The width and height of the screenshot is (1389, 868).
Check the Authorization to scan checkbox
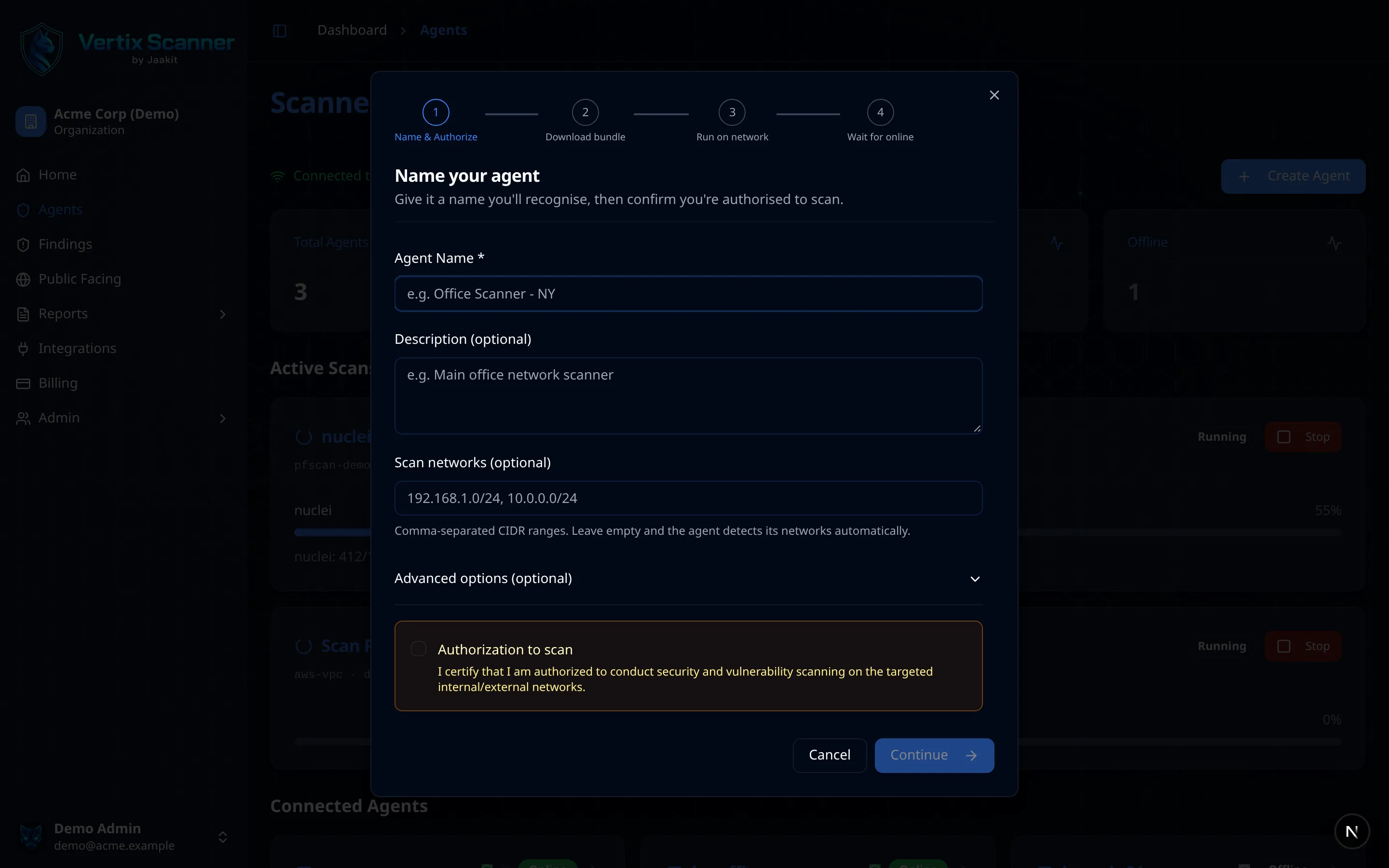pyautogui.click(x=419, y=649)
